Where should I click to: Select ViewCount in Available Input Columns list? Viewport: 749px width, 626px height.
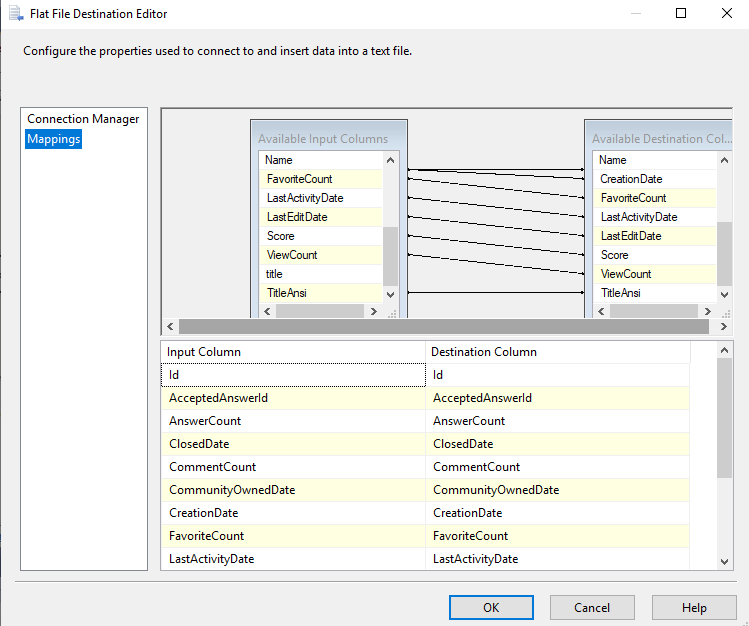tap(292, 255)
